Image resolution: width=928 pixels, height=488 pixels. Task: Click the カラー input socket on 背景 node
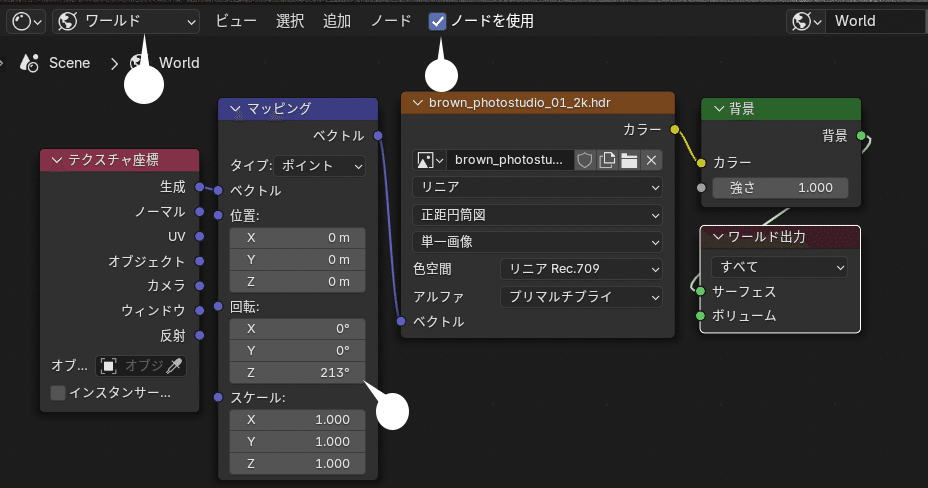pos(701,163)
